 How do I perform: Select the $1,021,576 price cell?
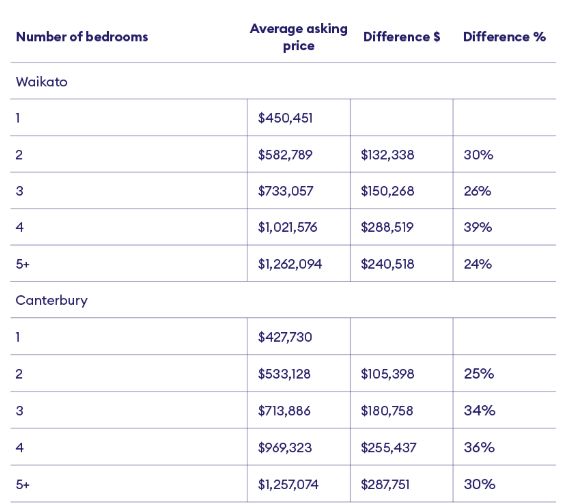pyautogui.click(x=288, y=227)
